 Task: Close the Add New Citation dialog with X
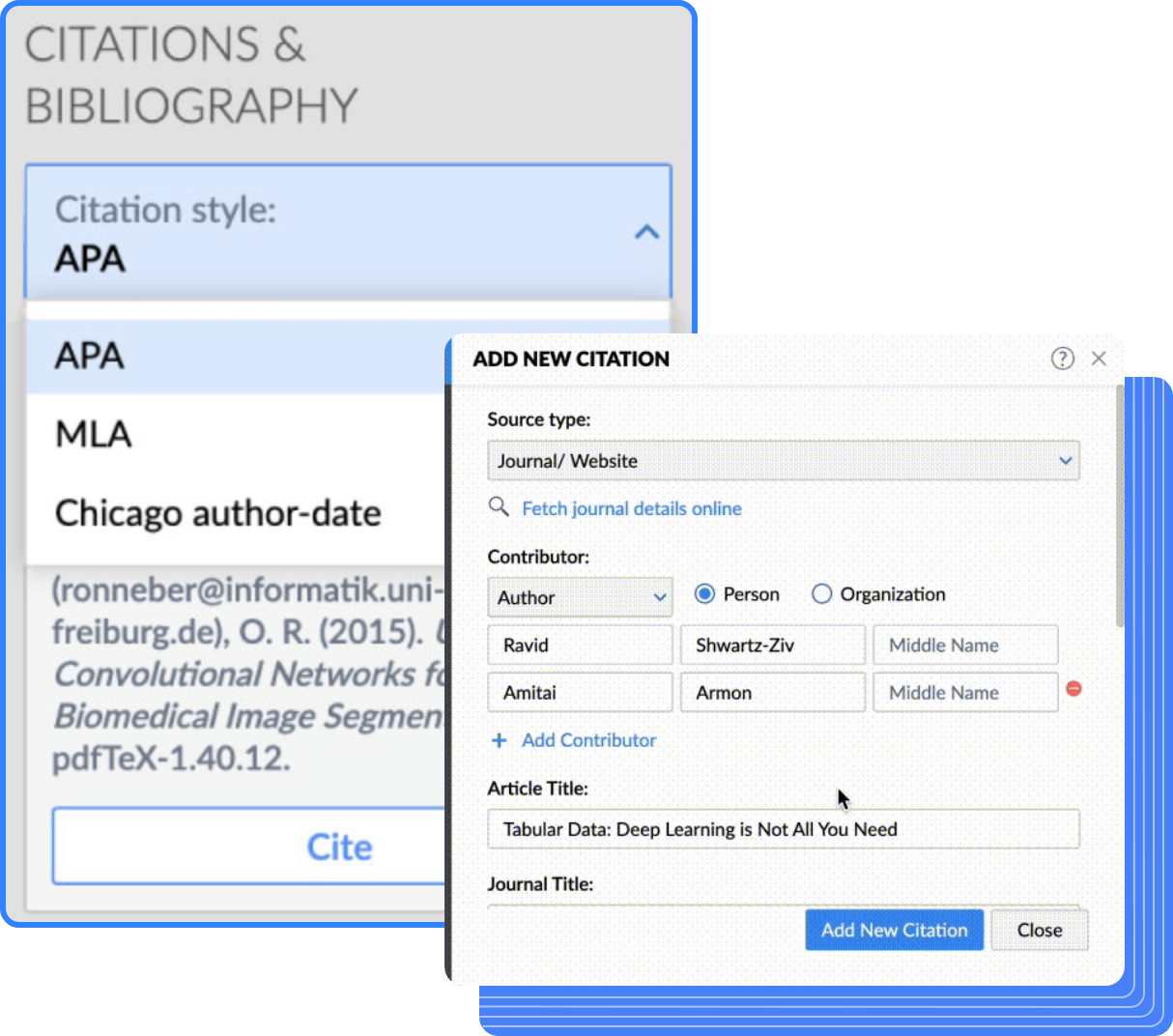1099,359
